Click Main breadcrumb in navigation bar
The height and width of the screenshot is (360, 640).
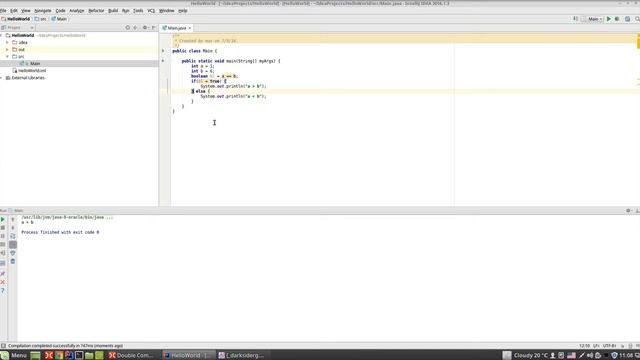pyautogui.click(x=59, y=19)
